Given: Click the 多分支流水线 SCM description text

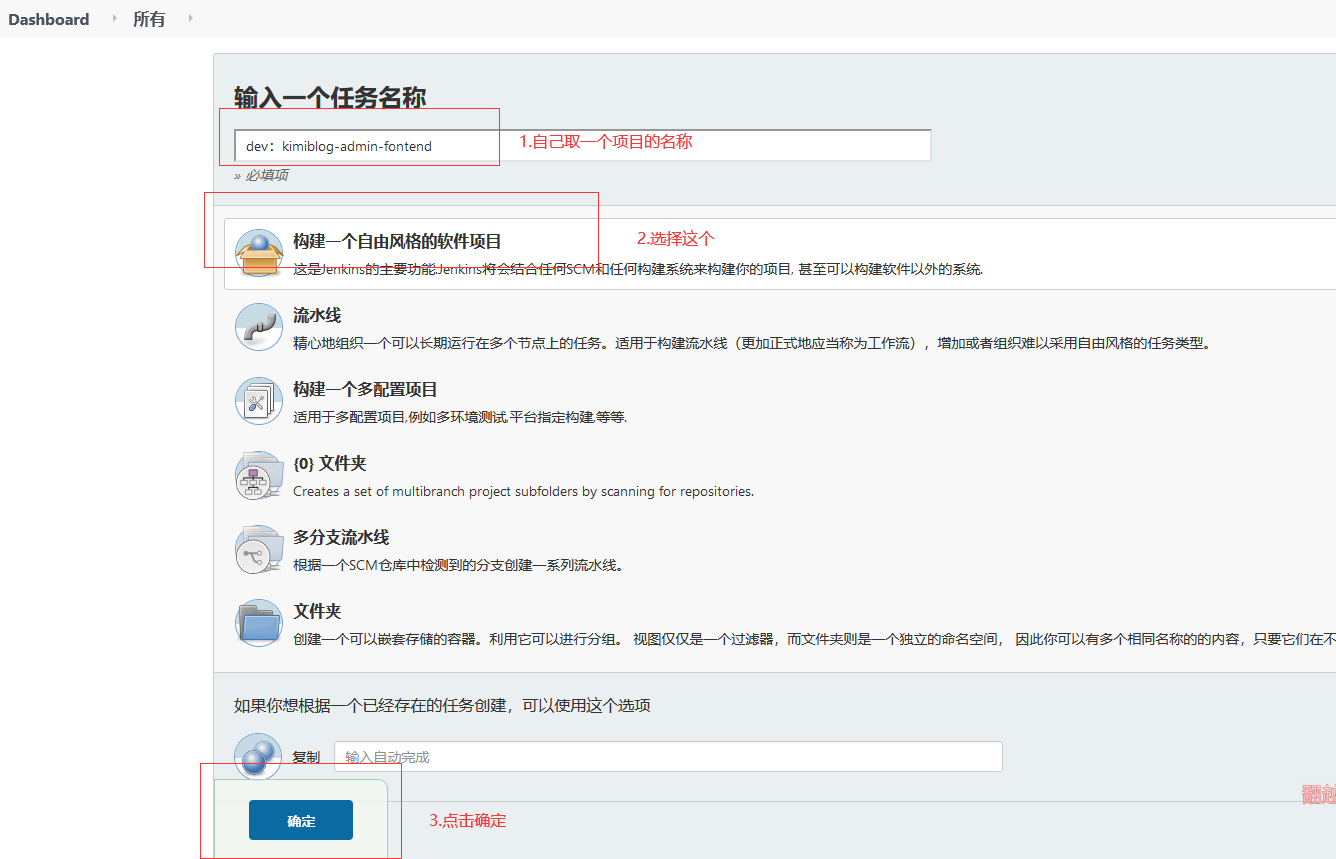Looking at the screenshot, I should 459,565.
